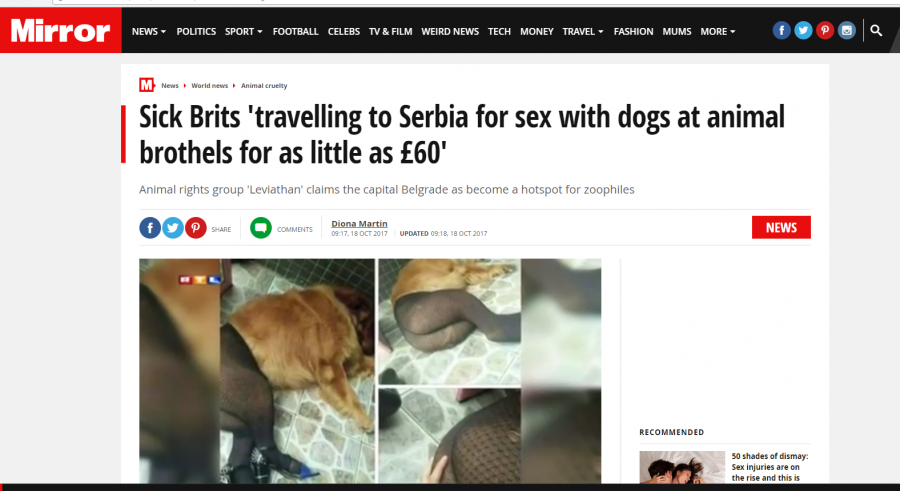This screenshot has height=491, width=900.
Task: Follow the World news breadcrumb link
Action: click(x=210, y=86)
